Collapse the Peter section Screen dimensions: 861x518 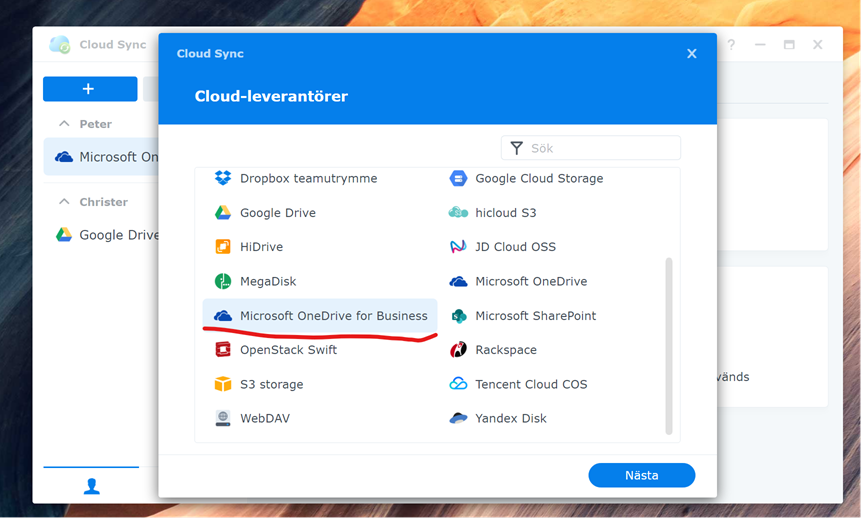[x=64, y=124]
